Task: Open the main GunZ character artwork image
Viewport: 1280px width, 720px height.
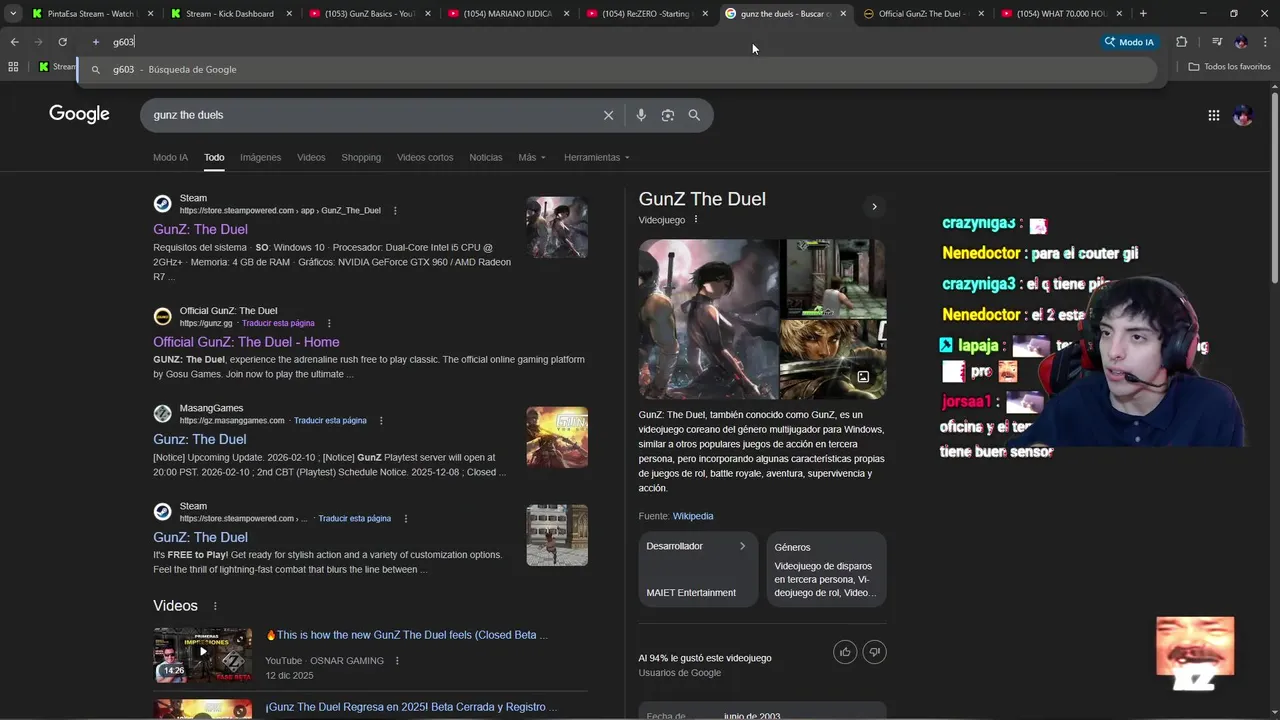Action: point(709,319)
